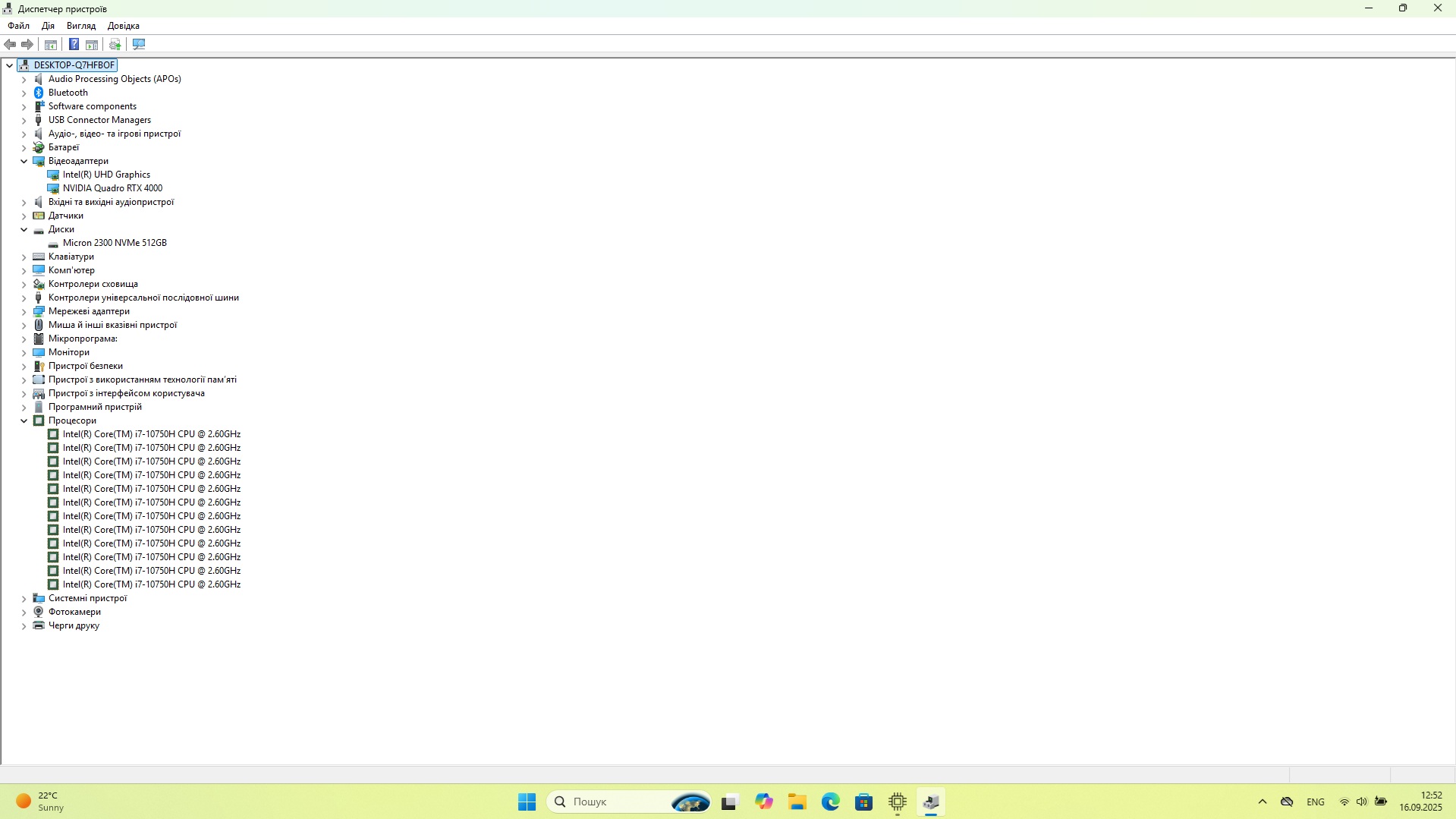Click the taskbar Пошук search field
This screenshot has width=1456, height=819.
(630, 802)
